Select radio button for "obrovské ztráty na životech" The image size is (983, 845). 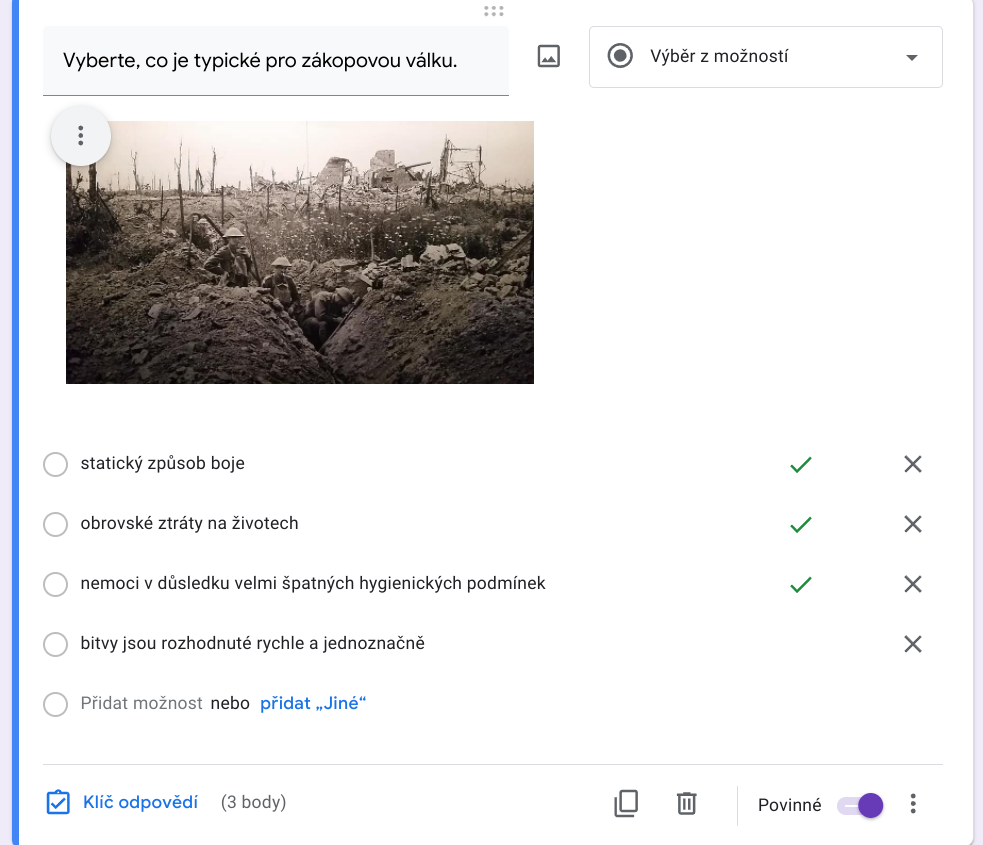(56, 525)
